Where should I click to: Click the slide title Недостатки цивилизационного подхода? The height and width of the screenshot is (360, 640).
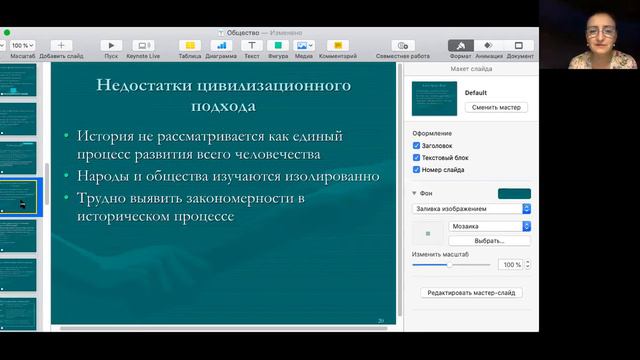click(224, 95)
